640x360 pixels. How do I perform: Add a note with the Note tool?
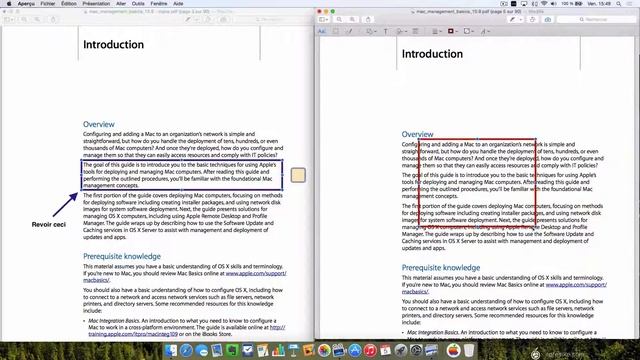416,31
